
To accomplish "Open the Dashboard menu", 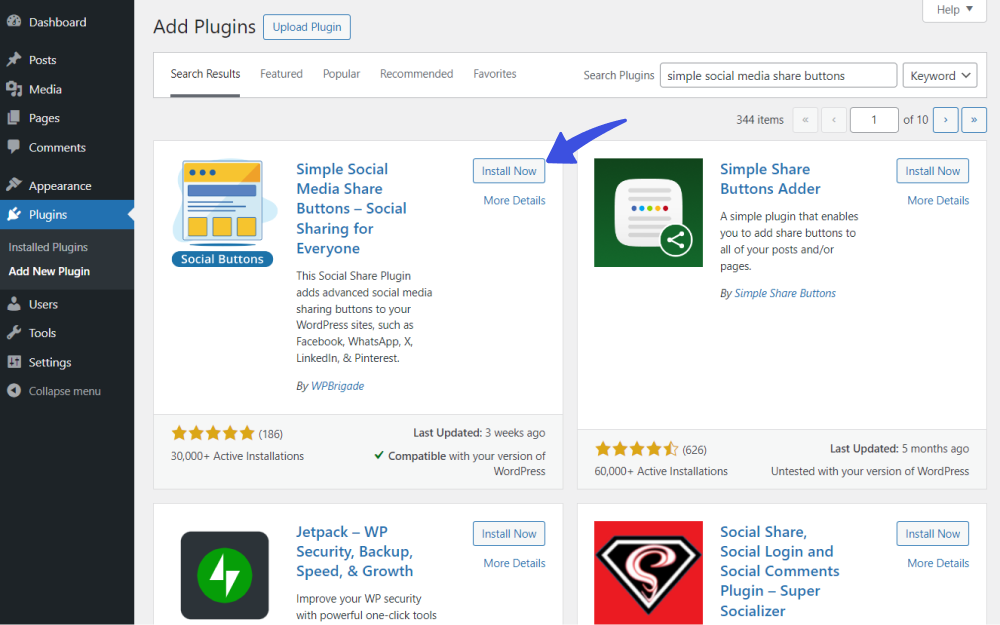I will pos(57,22).
